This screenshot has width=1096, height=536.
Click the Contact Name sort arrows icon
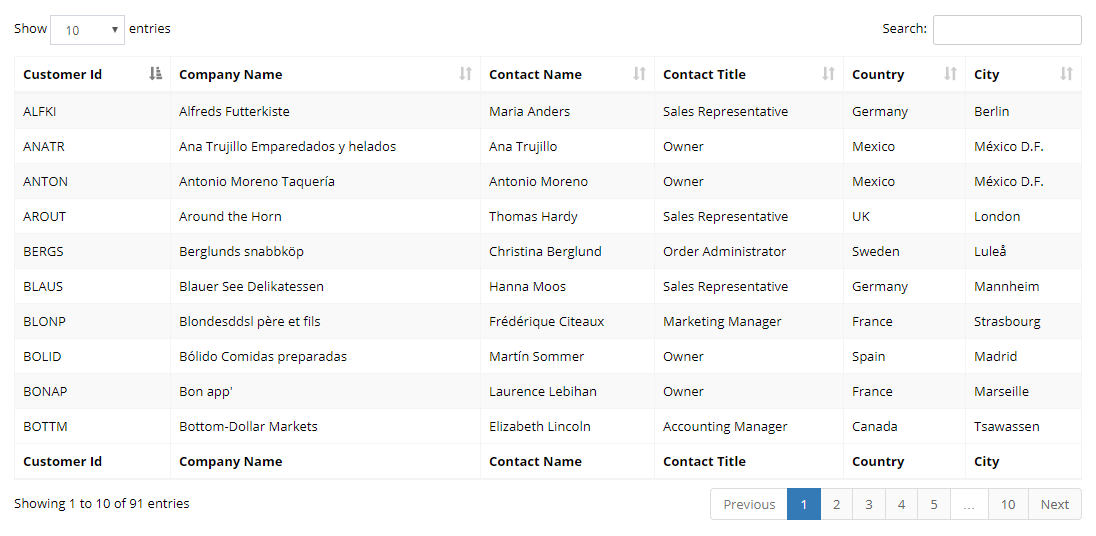pyautogui.click(x=639, y=74)
